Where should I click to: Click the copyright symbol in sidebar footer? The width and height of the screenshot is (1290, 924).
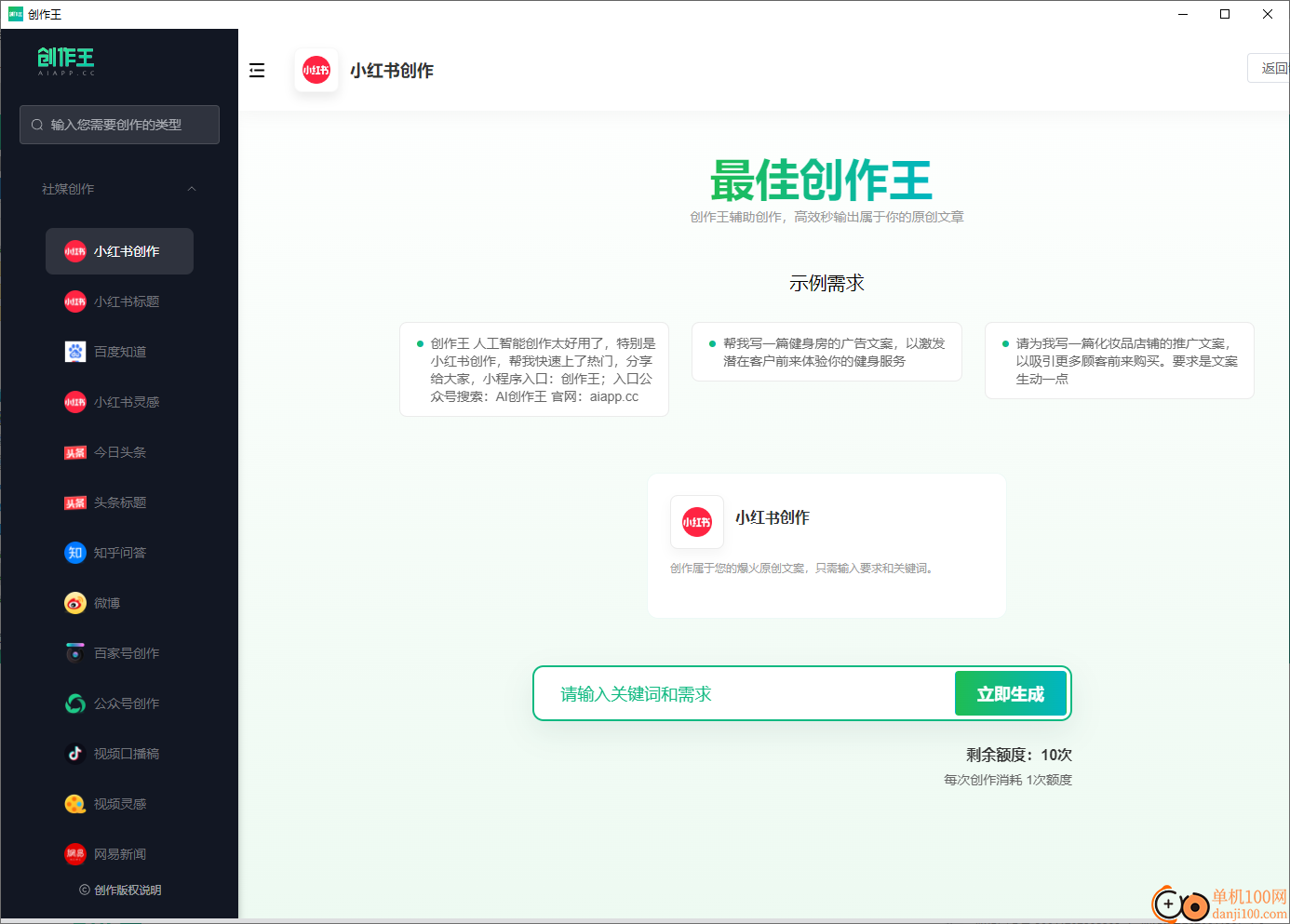coord(85,891)
